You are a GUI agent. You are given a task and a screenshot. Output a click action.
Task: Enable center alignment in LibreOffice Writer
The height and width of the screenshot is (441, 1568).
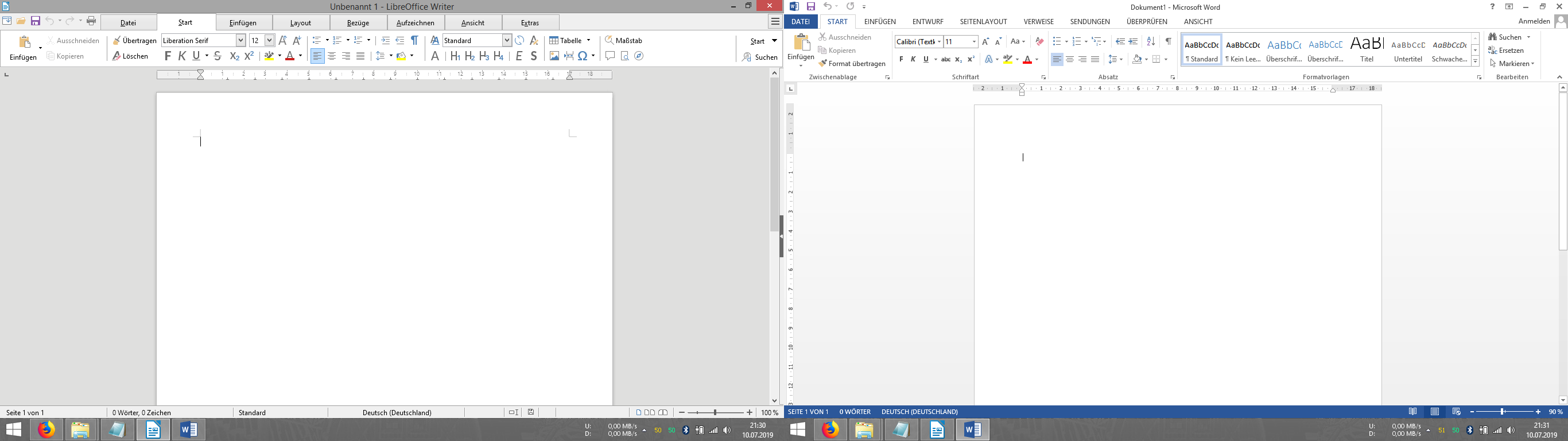[332, 56]
